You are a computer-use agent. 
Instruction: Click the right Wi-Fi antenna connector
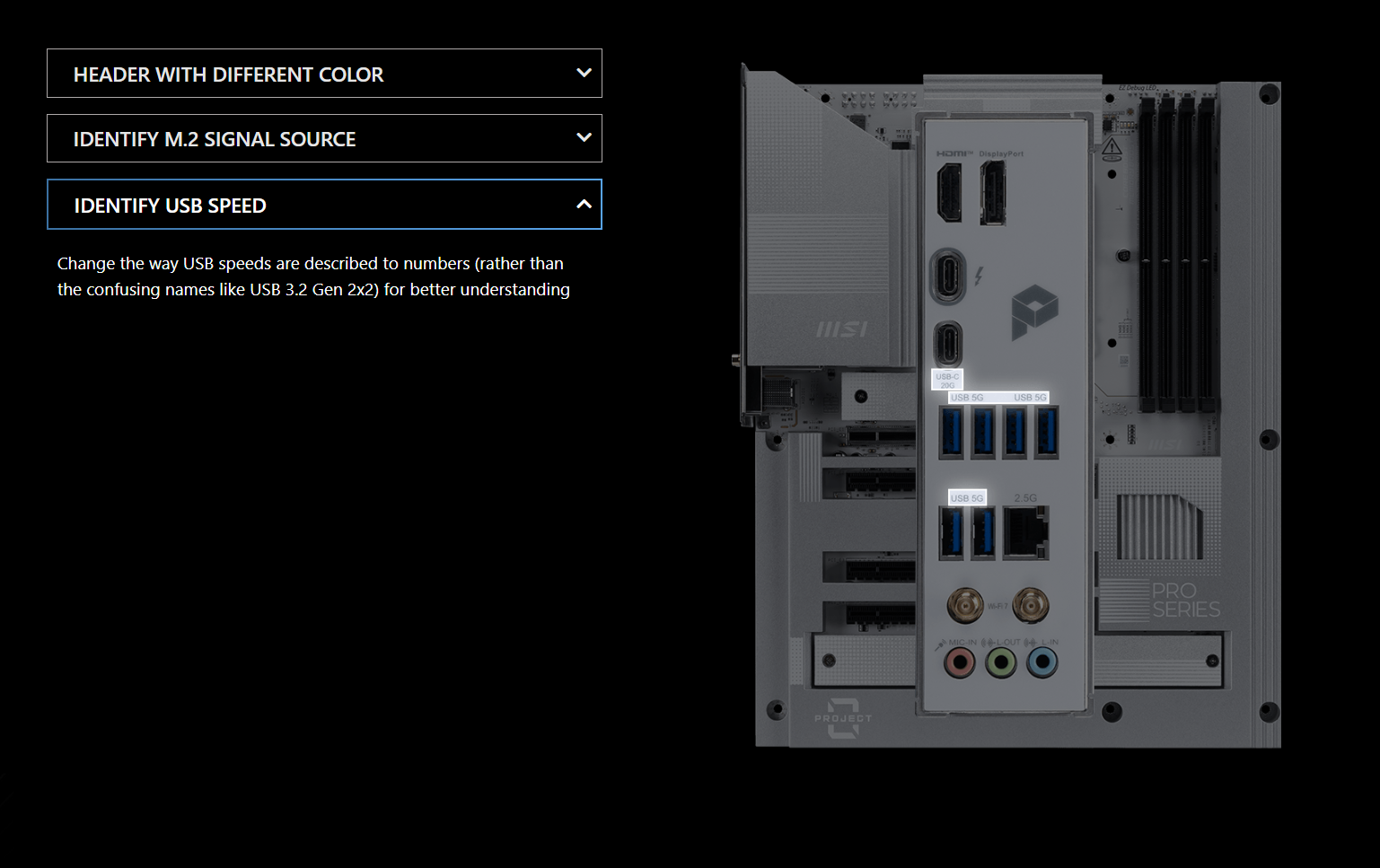1030,605
